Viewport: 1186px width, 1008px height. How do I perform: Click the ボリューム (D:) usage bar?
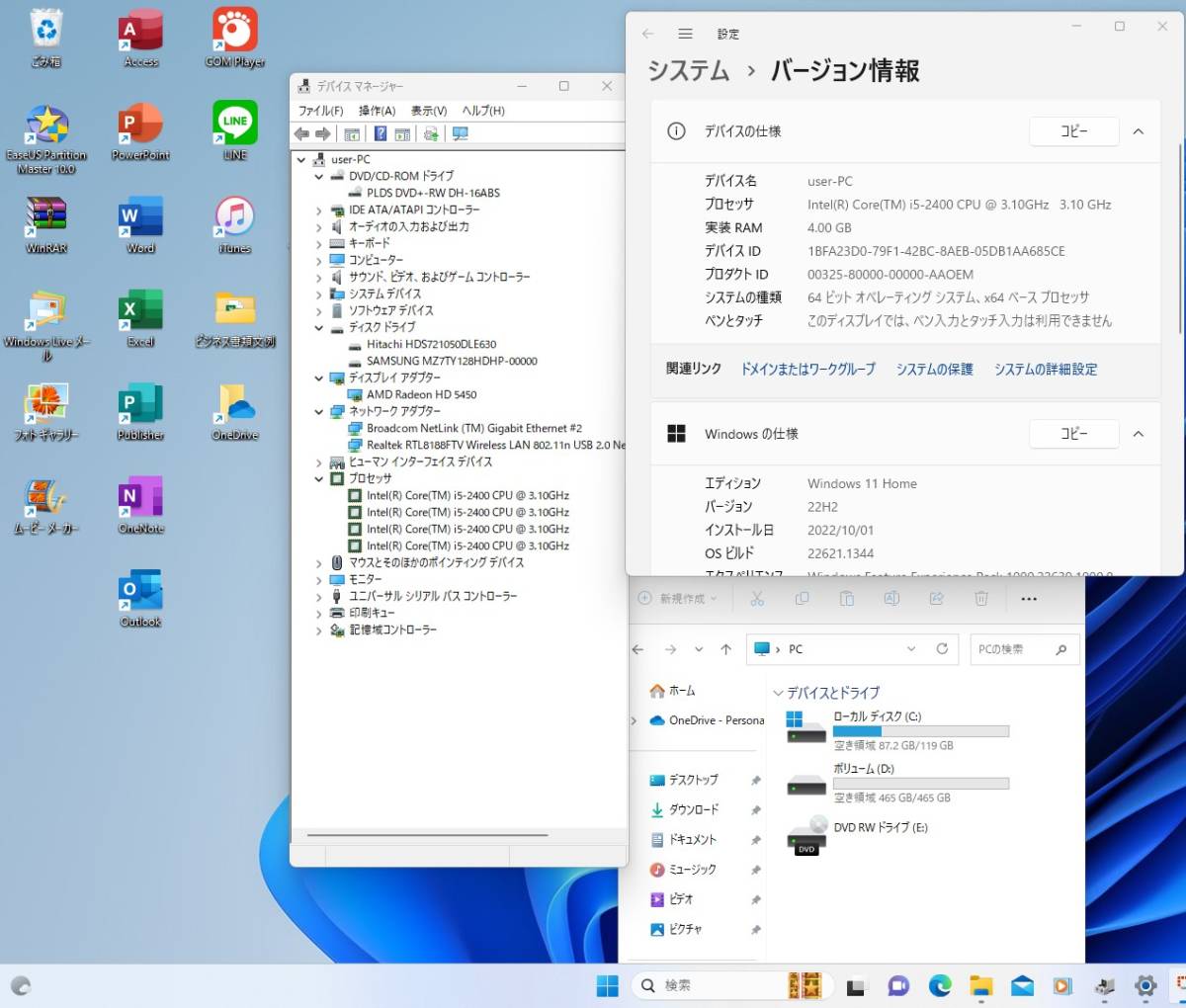coord(921,784)
